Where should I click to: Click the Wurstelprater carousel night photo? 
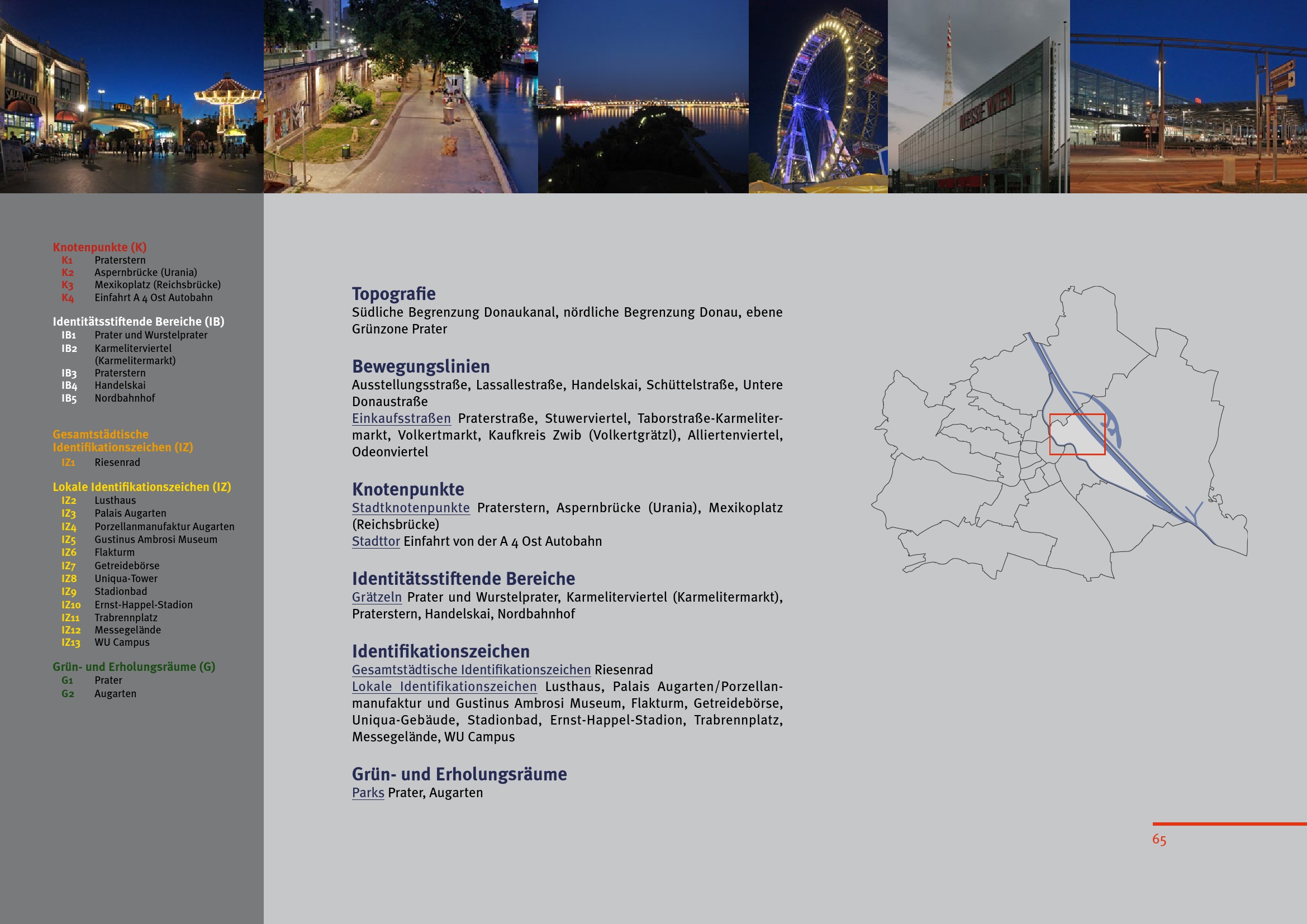131,97
